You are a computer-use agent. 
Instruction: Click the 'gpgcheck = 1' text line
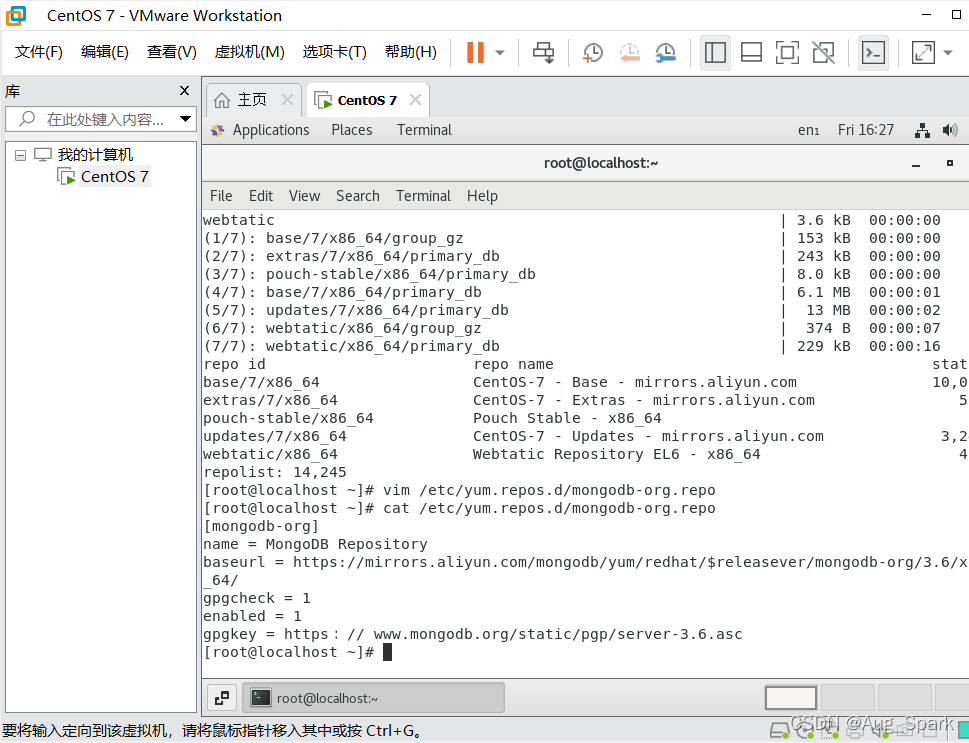tap(256, 598)
